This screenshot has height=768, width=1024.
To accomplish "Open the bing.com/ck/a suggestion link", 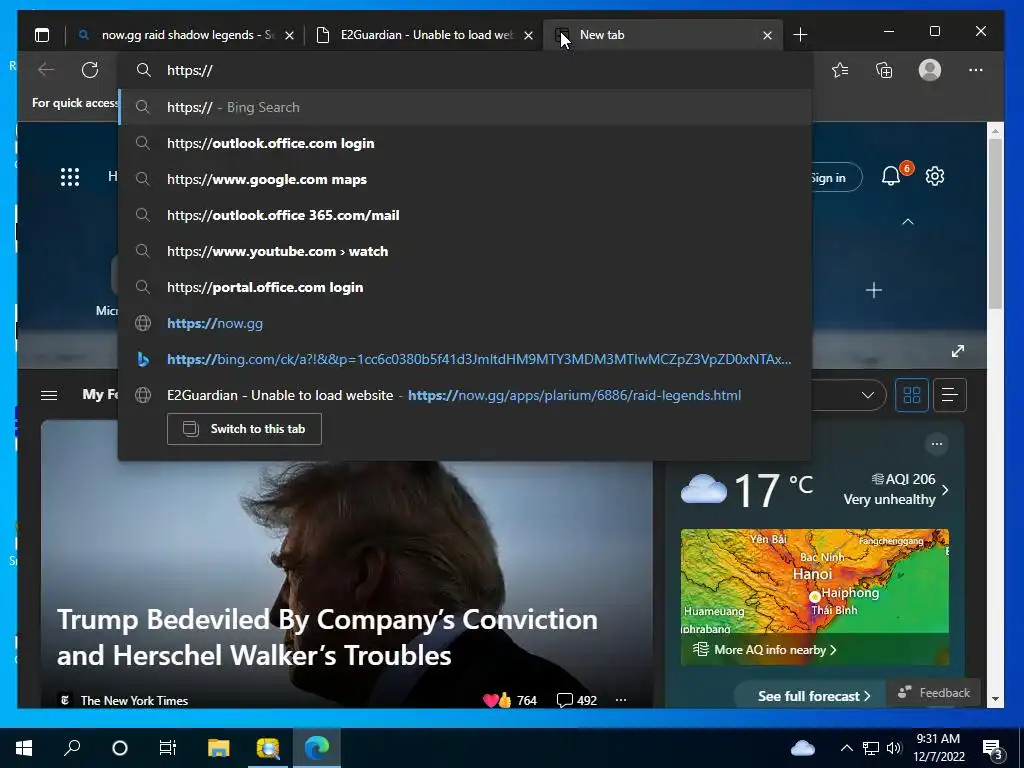I will tap(465, 359).
